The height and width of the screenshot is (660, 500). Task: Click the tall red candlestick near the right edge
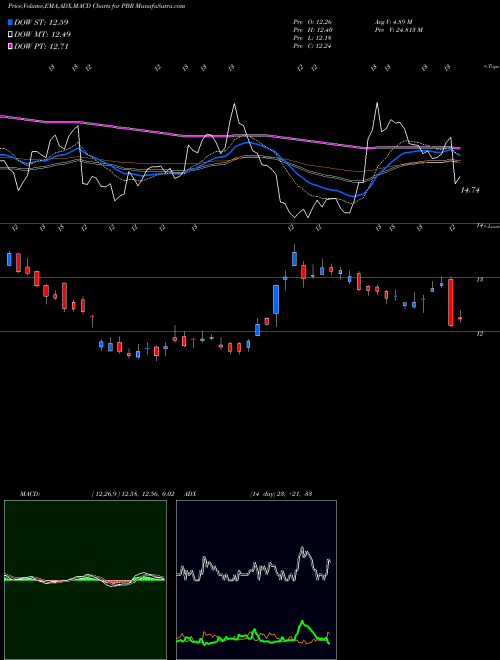click(x=451, y=302)
